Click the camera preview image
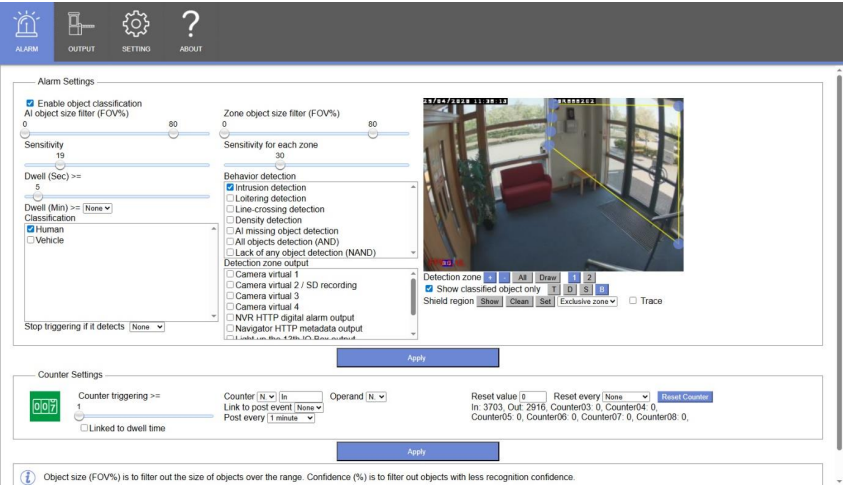This screenshot has width=846, height=486. [x=553, y=184]
